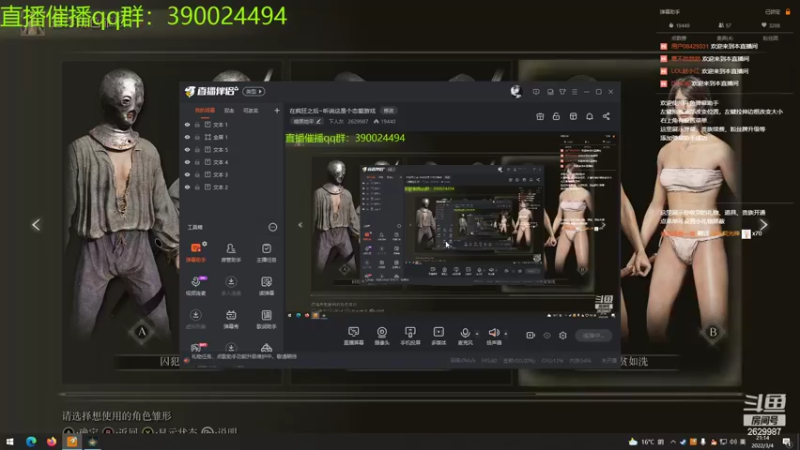Click the 虚拟形象 download icon
Screen dimensions: 800x450
click(x=195, y=315)
